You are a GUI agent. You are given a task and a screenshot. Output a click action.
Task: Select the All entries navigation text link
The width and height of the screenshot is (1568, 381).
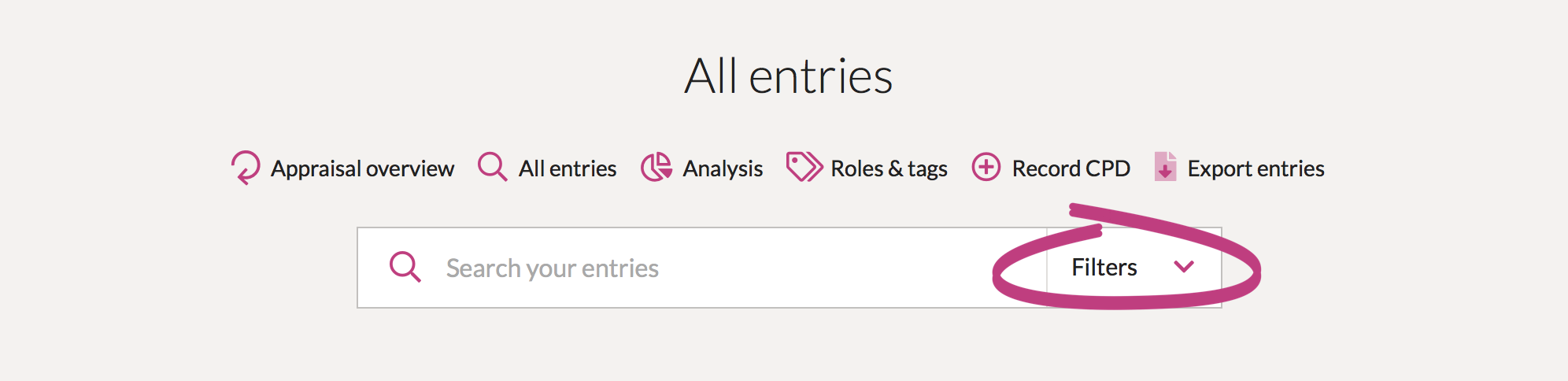pyautogui.click(x=567, y=168)
